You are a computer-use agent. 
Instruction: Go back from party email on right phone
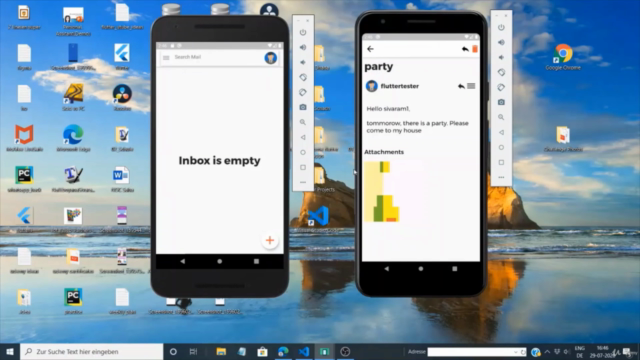[x=370, y=49]
